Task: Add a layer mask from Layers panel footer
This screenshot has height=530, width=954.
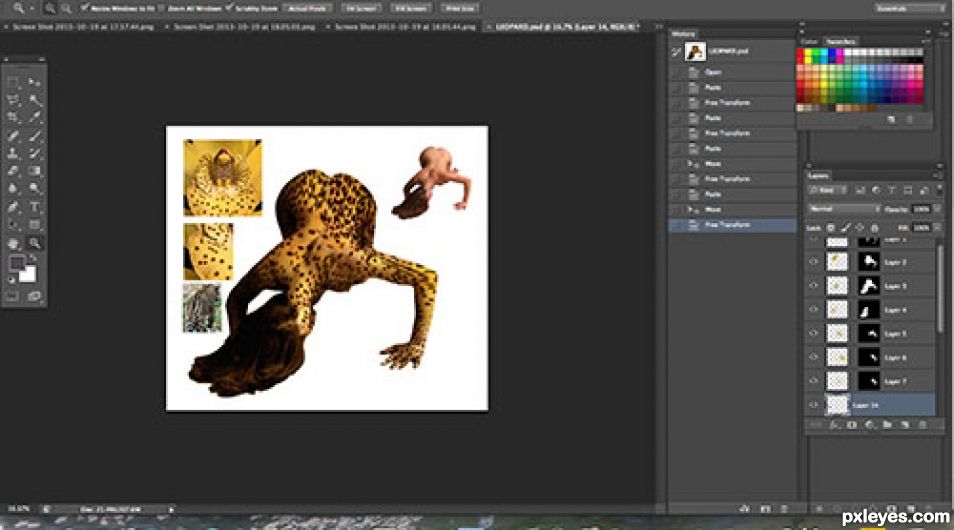Action: click(x=852, y=425)
